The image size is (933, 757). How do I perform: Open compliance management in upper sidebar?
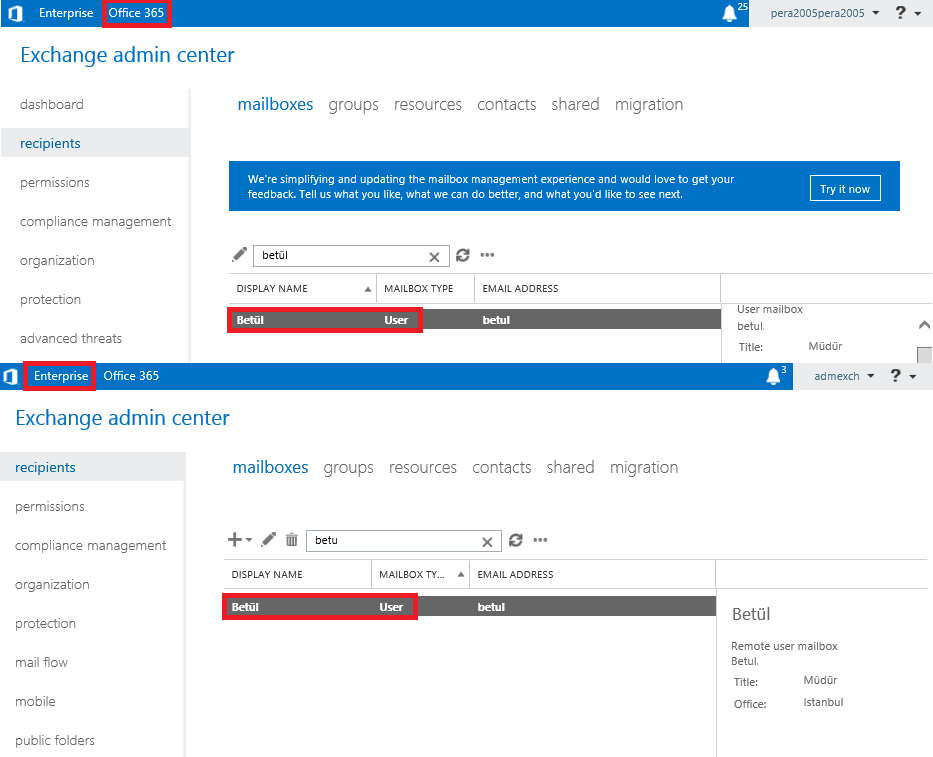click(x=95, y=221)
